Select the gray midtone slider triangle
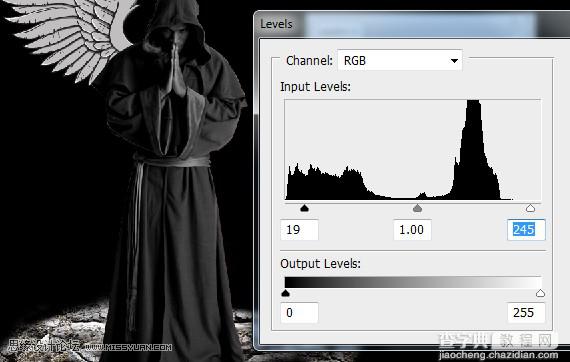The width and height of the screenshot is (570, 362). coord(417,208)
